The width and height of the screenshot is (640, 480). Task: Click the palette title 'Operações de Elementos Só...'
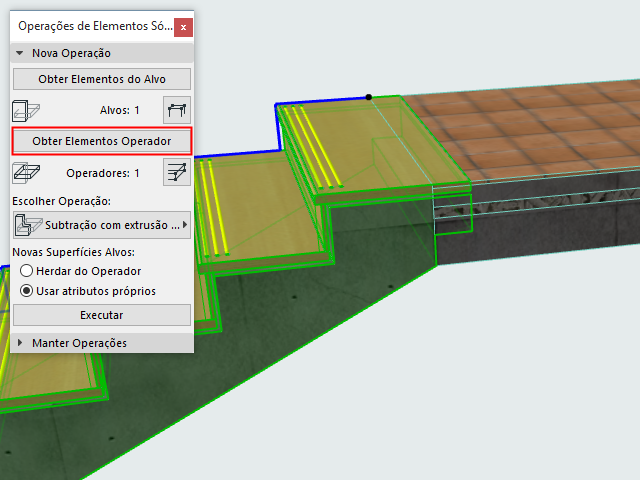pos(95,26)
